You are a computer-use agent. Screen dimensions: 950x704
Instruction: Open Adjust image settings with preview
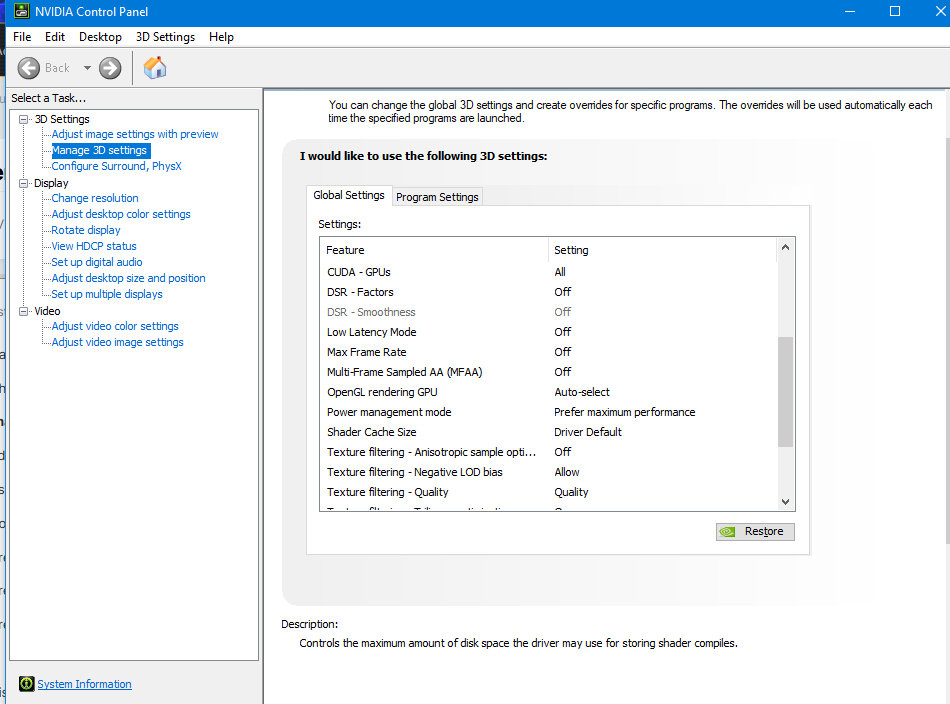pos(135,134)
